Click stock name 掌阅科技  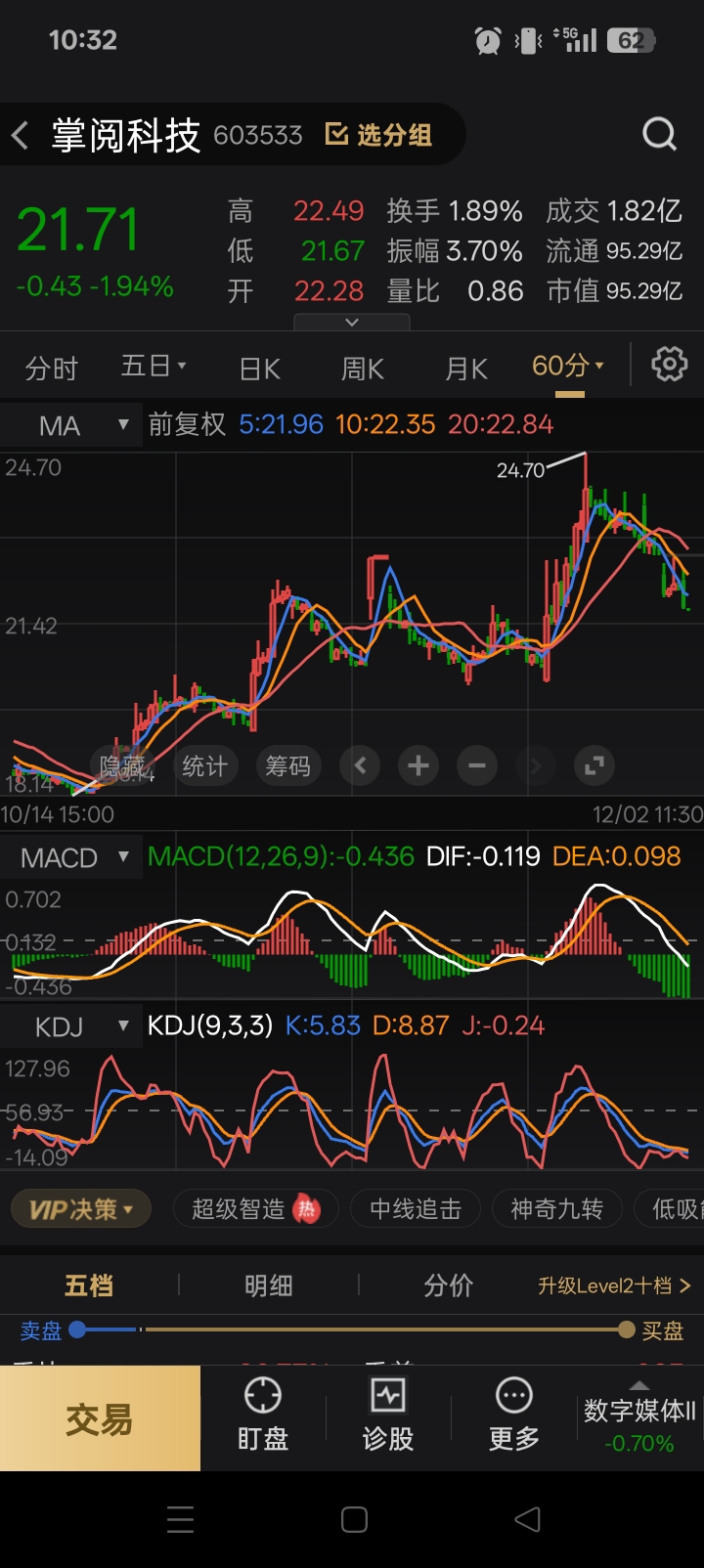pyautogui.click(x=125, y=135)
